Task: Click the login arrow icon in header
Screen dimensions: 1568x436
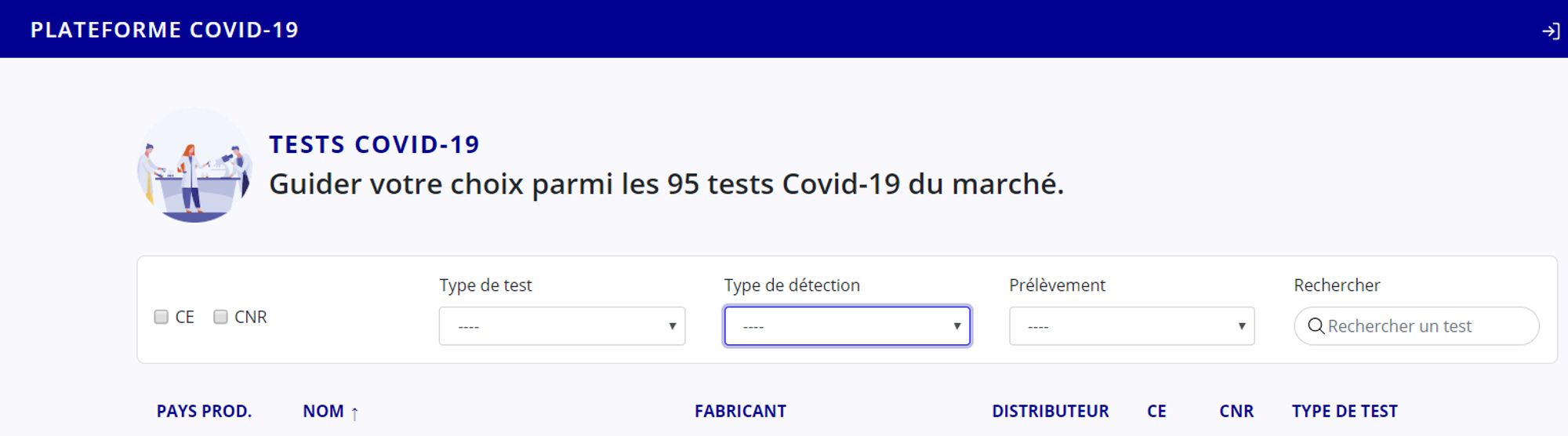Action: [x=1550, y=31]
